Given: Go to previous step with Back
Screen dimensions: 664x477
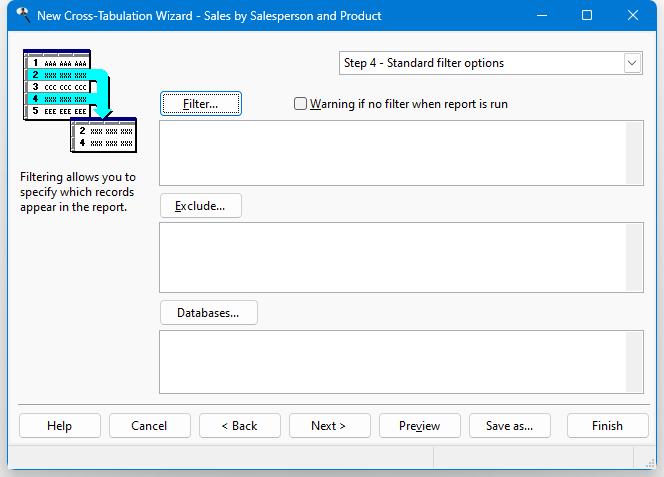Looking at the screenshot, I should tap(240, 426).
